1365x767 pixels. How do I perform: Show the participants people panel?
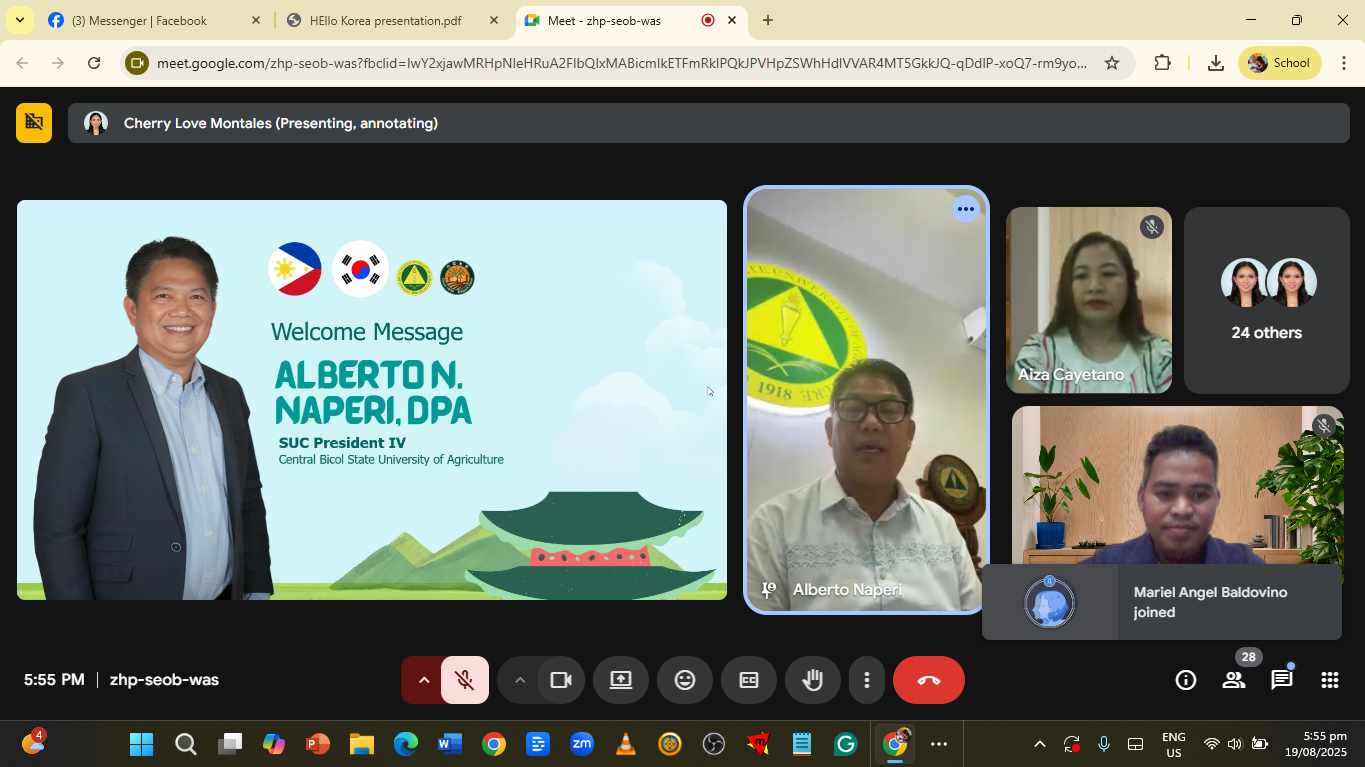(x=1233, y=680)
